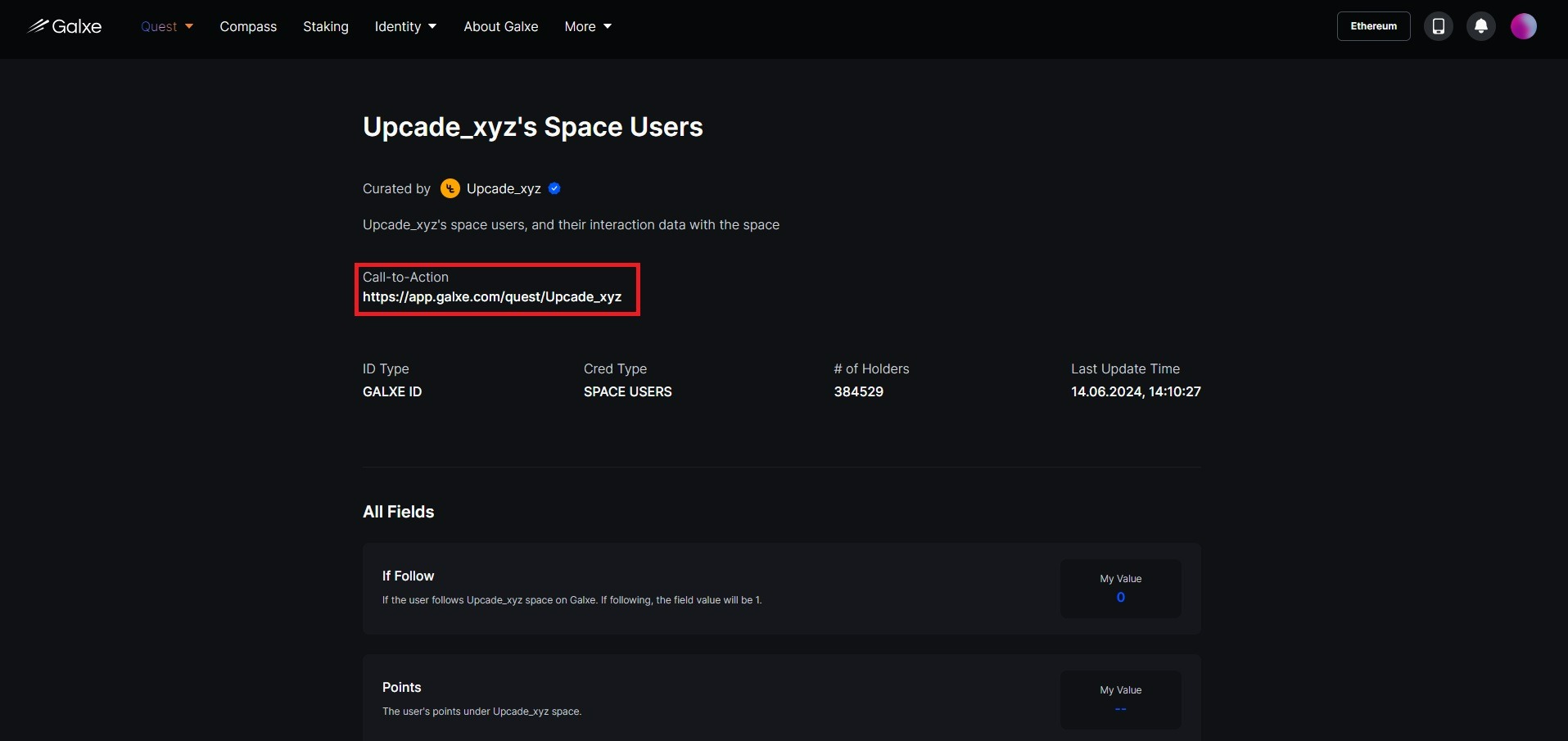Click the Points field card
Image resolution: width=1568 pixels, height=741 pixels.
click(704, 699)
